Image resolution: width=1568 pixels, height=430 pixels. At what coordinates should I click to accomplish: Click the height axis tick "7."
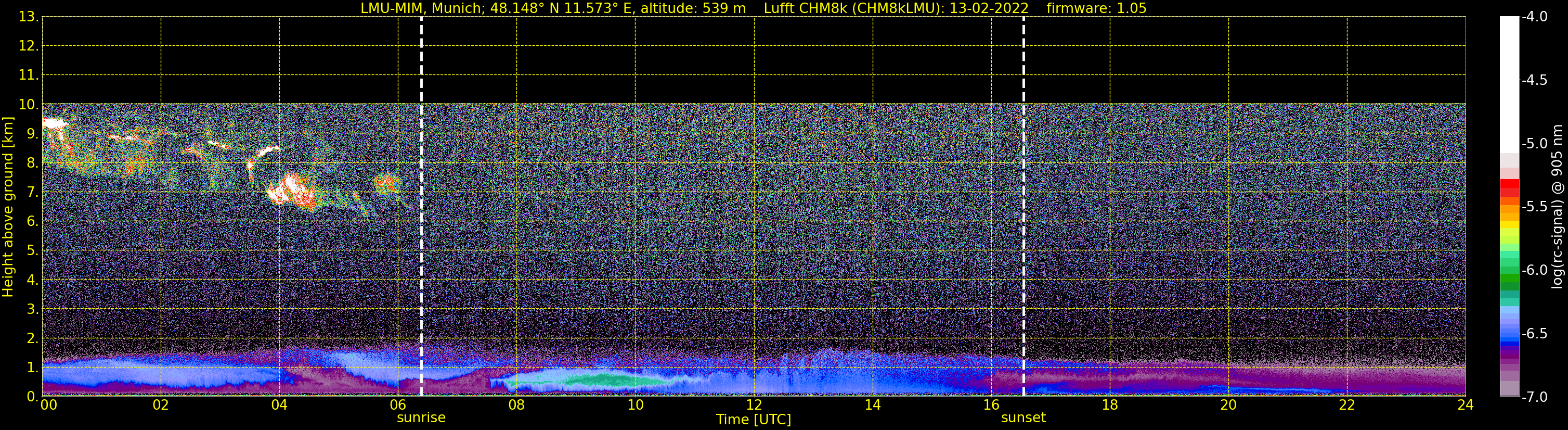coord(32,193)
